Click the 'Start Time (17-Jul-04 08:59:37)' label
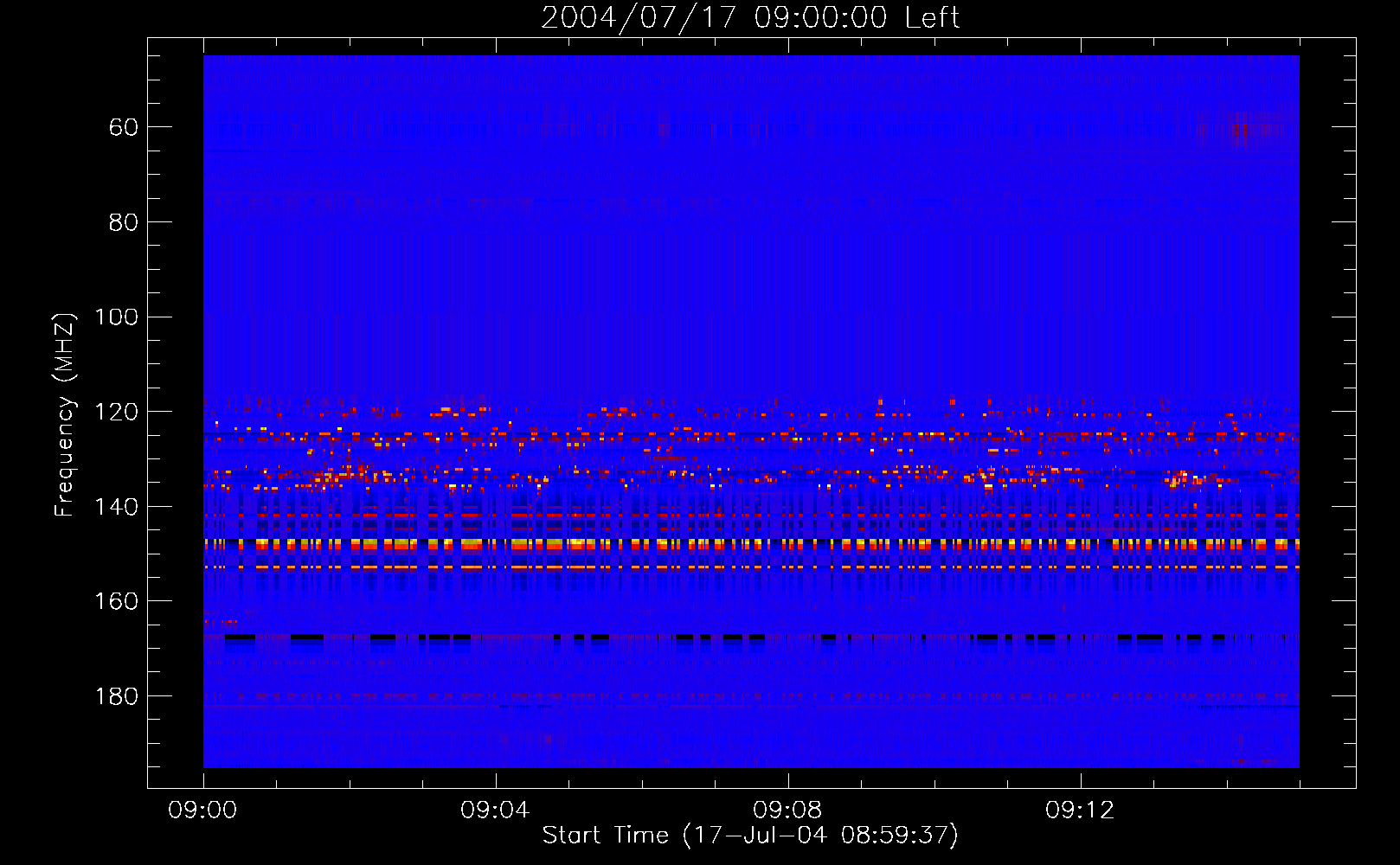The width and height of the screenshot is (1400, 865). click(750, 836)
